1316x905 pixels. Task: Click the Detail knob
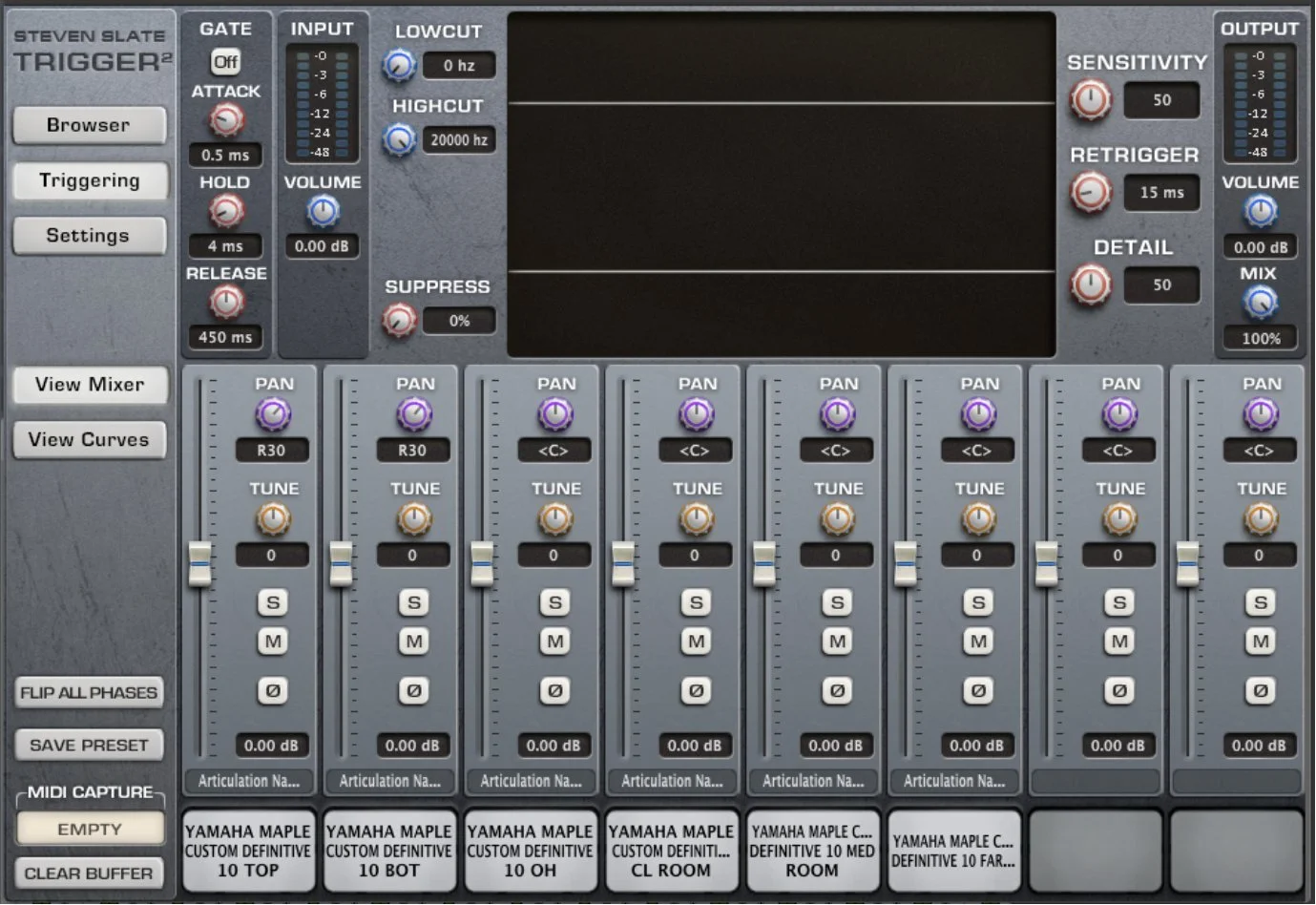pyautogui.click(x=1090, y=284)
